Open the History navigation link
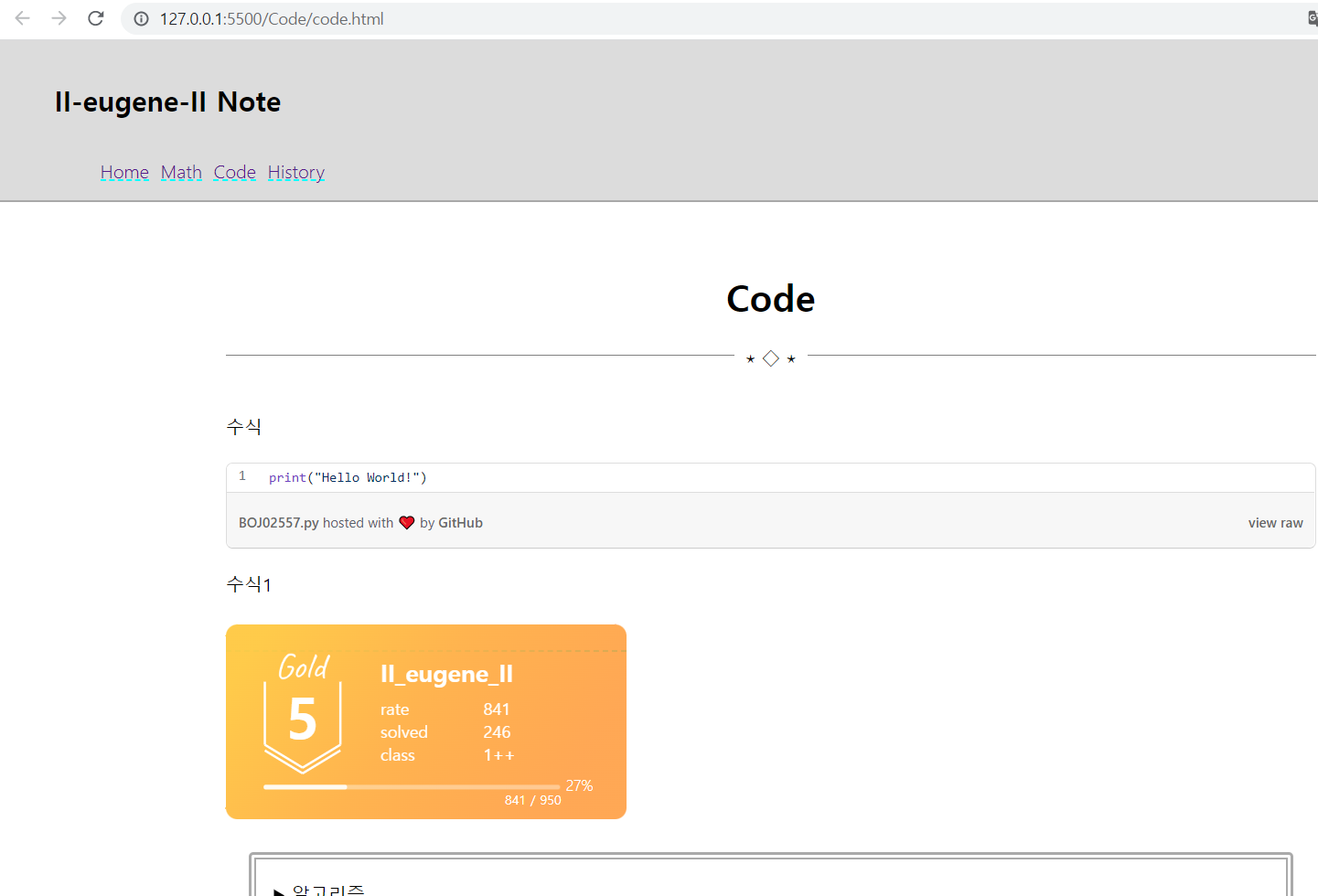 point(296,173)
